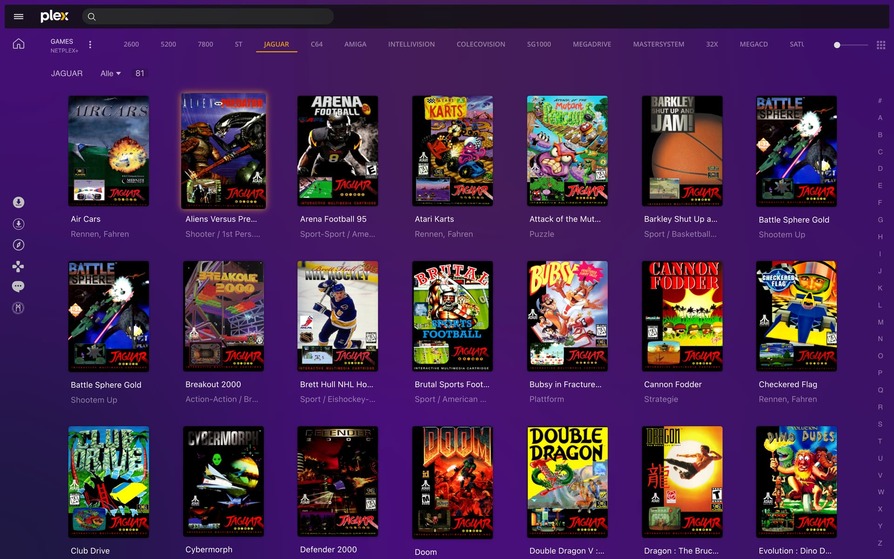Open Club Drive cover

108,481
